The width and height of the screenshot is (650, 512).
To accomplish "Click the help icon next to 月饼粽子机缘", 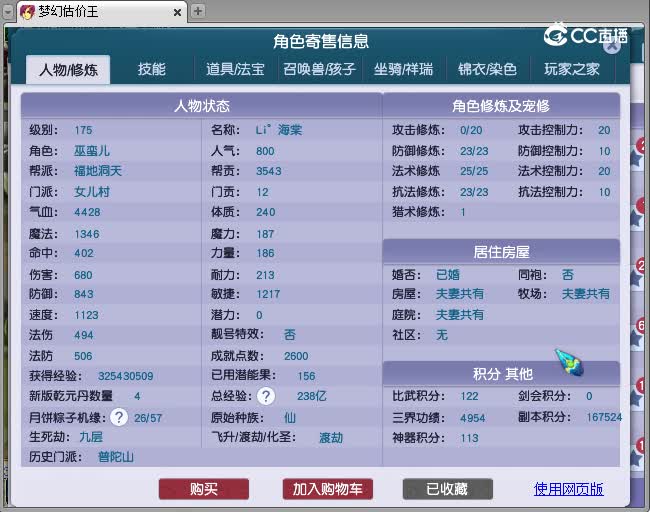I will point(119,417).
